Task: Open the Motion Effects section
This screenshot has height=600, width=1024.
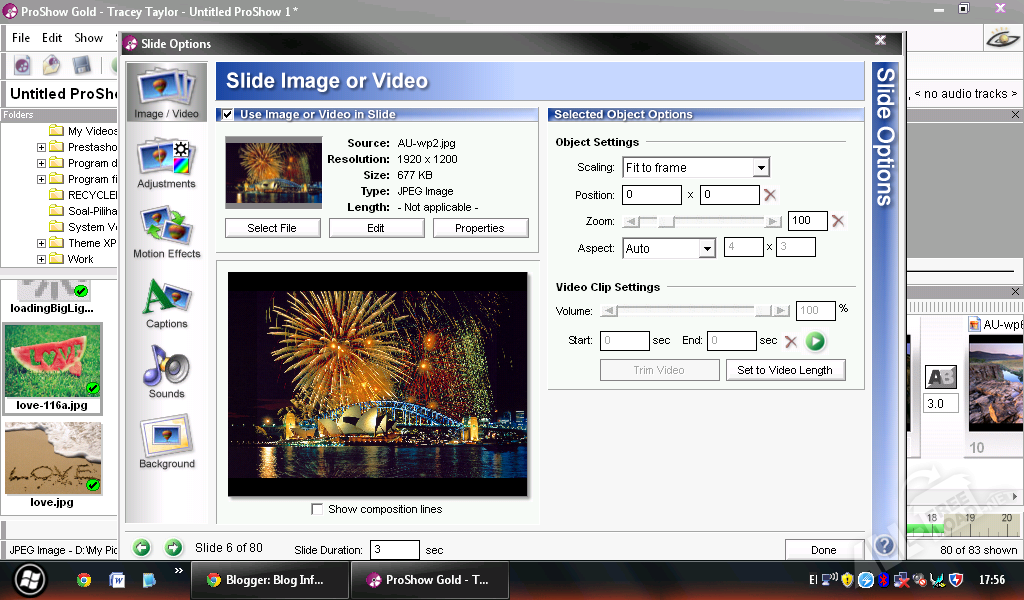Action: coord(166,232)
